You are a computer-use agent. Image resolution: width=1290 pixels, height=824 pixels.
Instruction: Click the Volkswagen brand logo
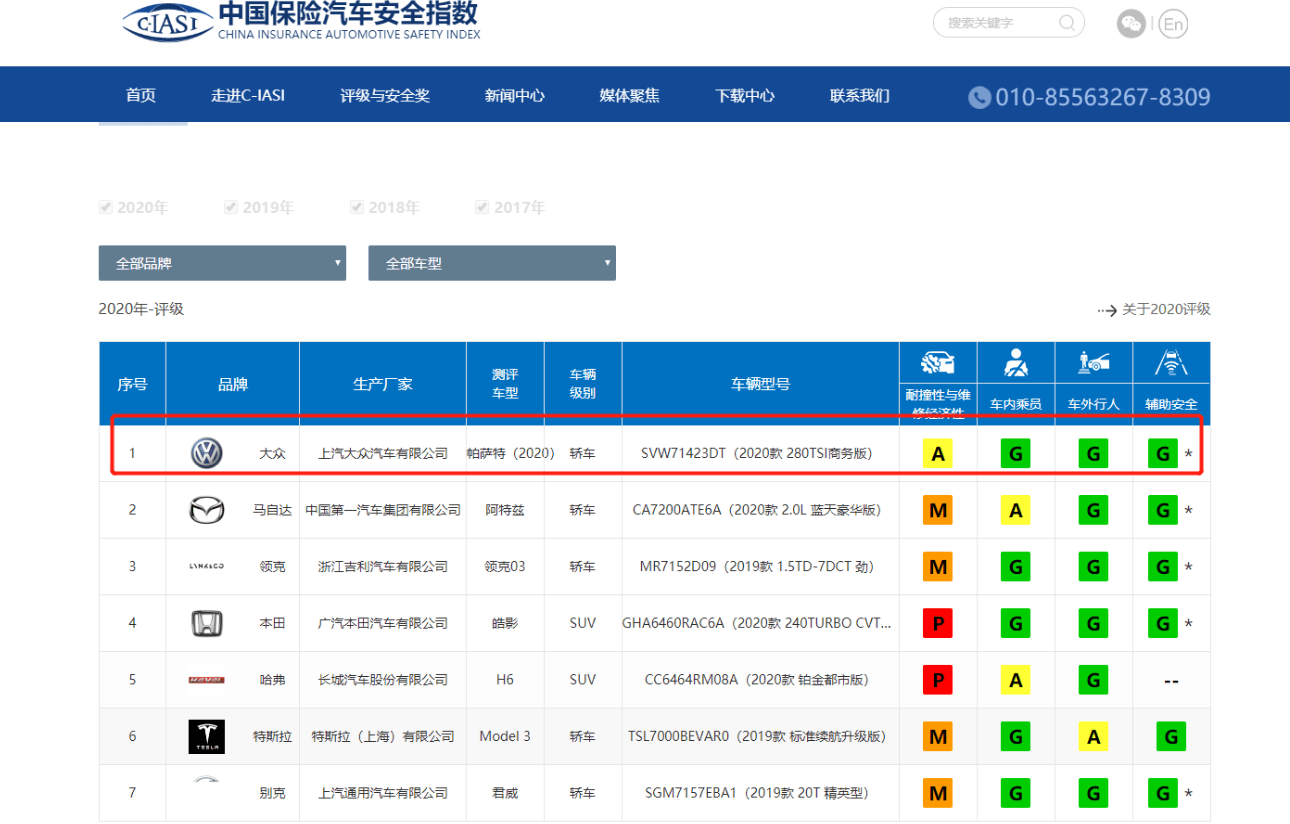[x=207, y=453]
